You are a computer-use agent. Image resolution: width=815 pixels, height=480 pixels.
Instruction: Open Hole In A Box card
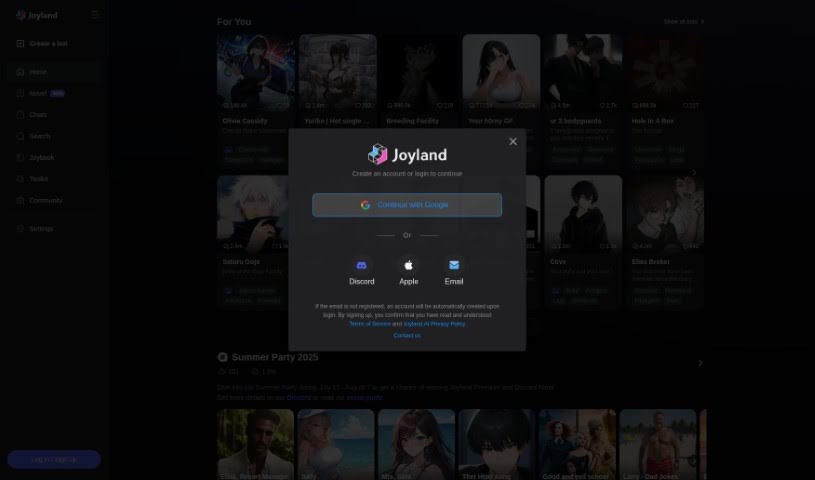pos(665,101)
